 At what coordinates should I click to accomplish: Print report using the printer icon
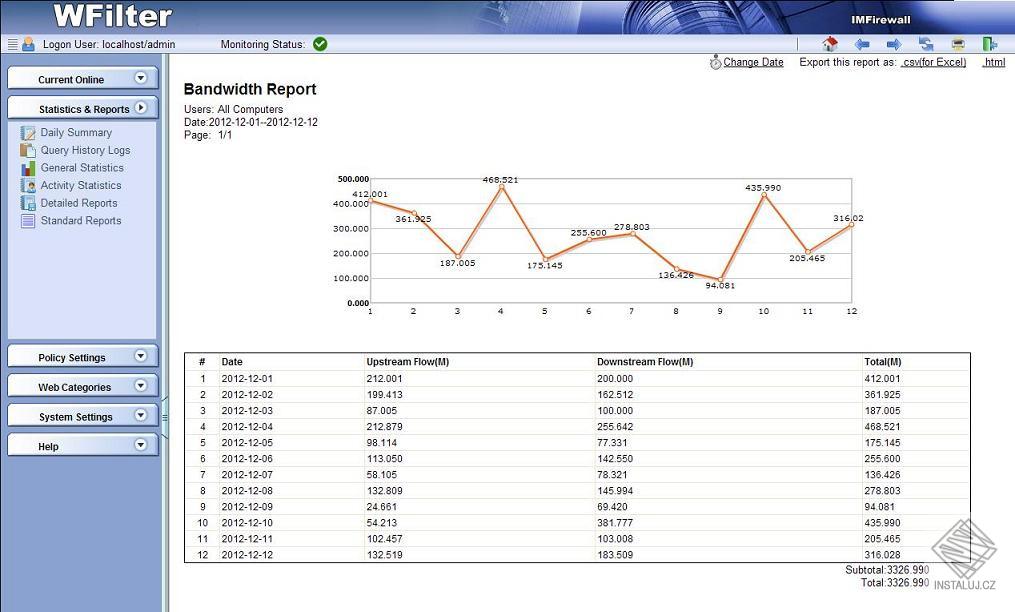[959, 44]
